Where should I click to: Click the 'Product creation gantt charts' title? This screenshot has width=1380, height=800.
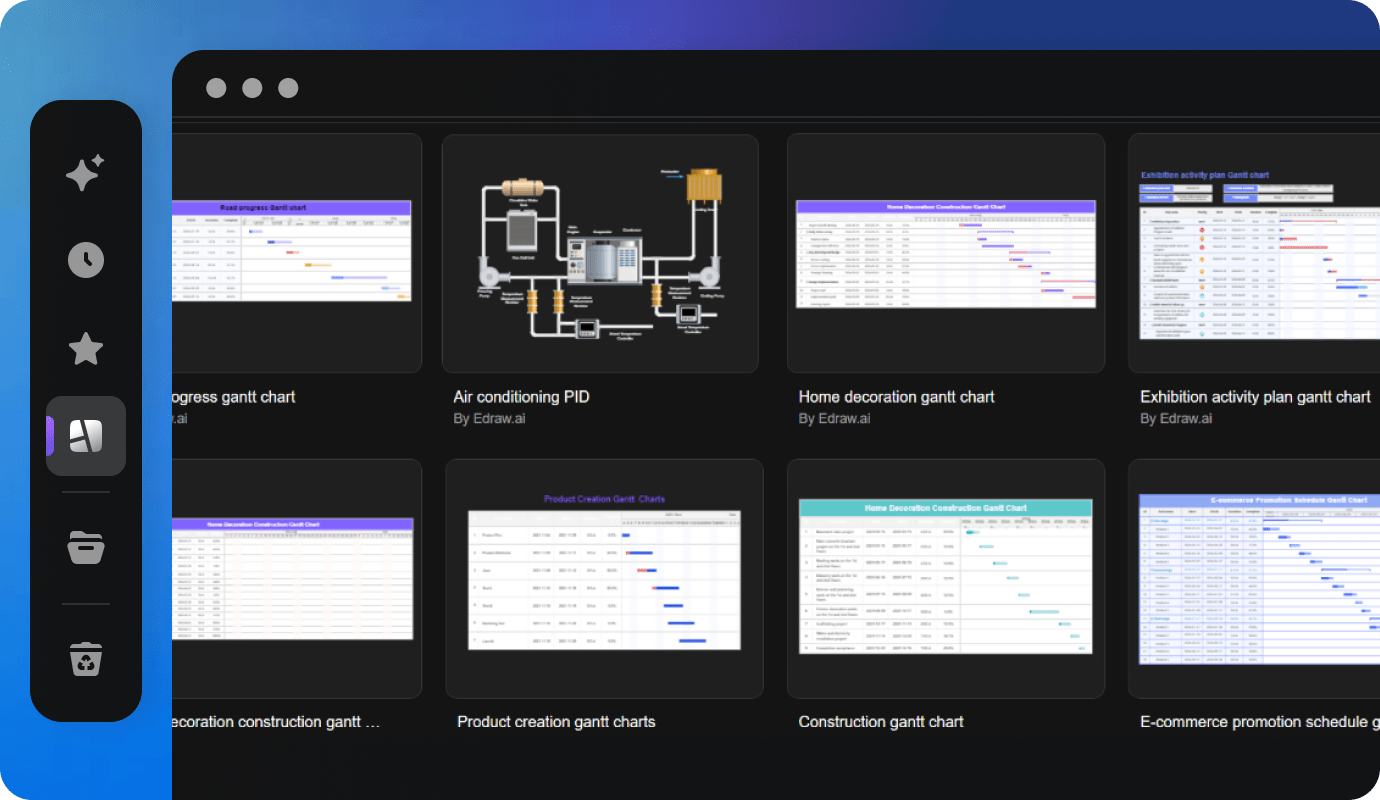pos(556,722)
